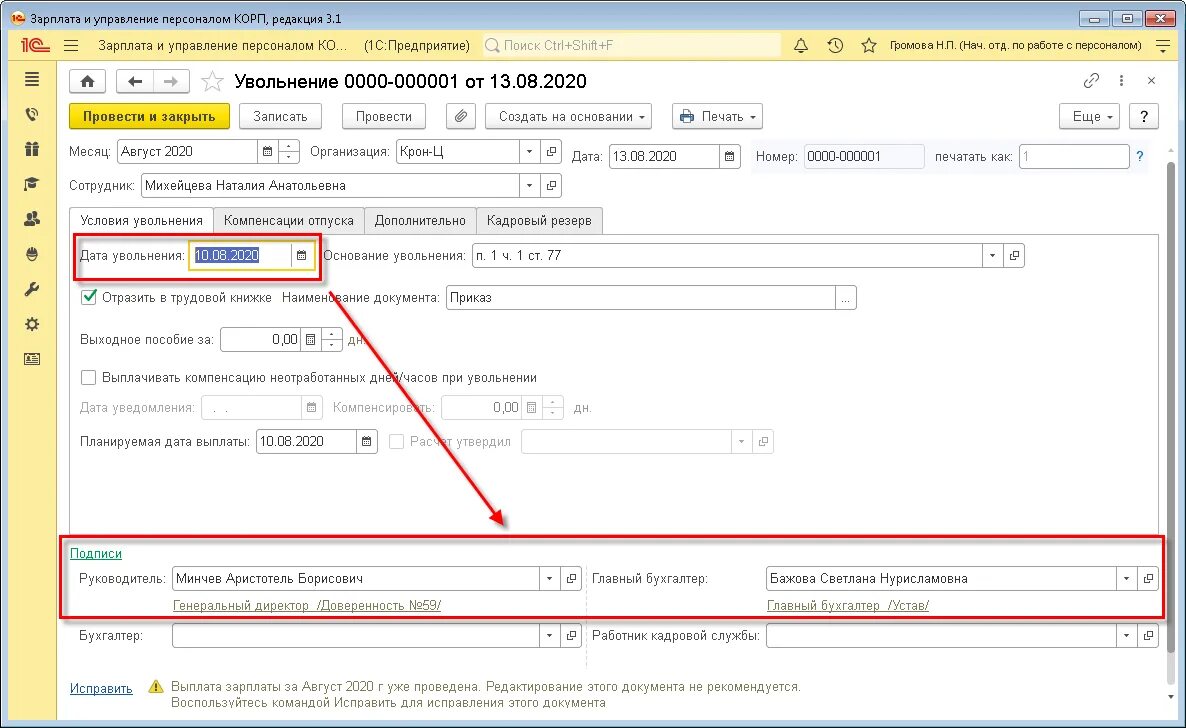This screenshot has width=1186, height=728.
Task: Open calendar for Дата field
Action: click(729, 157)
